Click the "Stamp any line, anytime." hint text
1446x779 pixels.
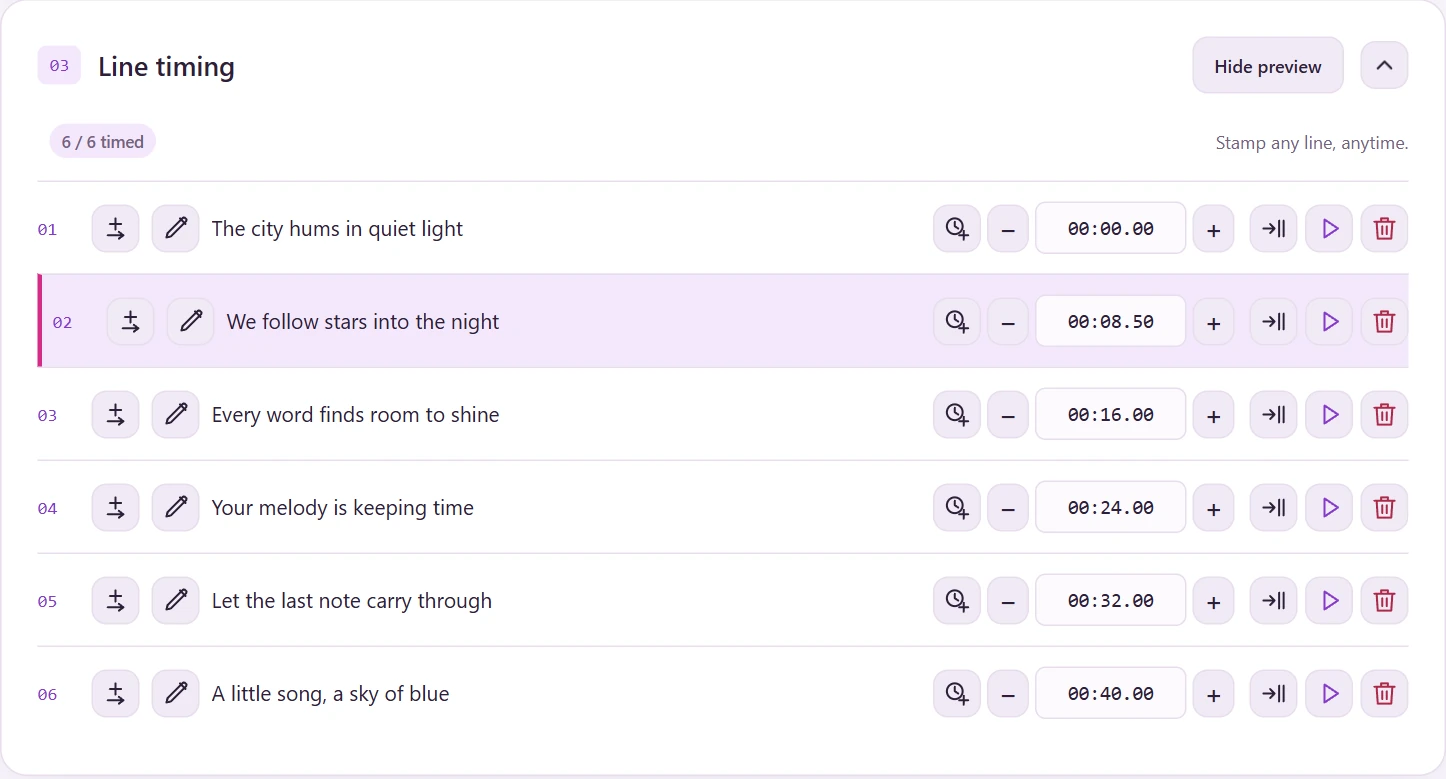pyautogui.click(x=1312, y=143)
